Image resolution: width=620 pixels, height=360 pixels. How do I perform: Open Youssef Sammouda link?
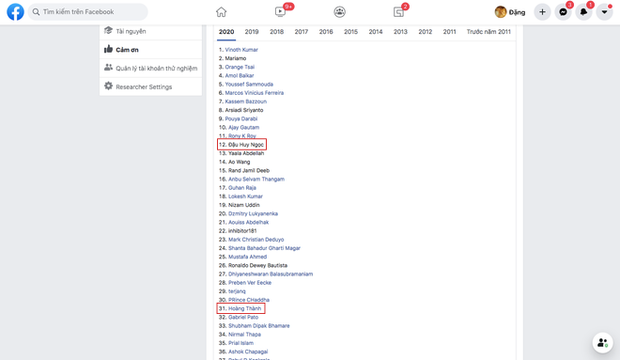click(x=249, y=84)
